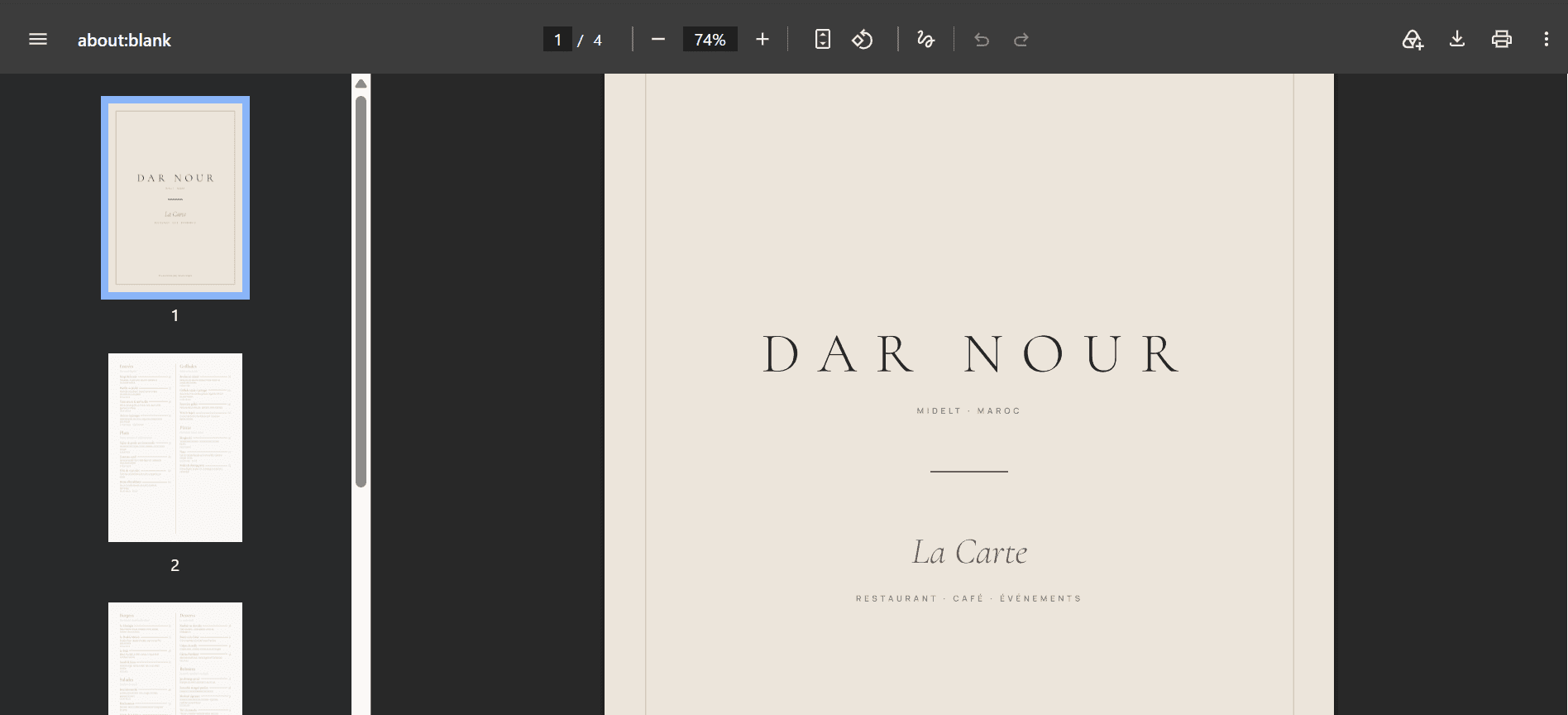This screenshot has width=1568, height=715.
Task: Click the fit to page icon
Action: point(823,40)
